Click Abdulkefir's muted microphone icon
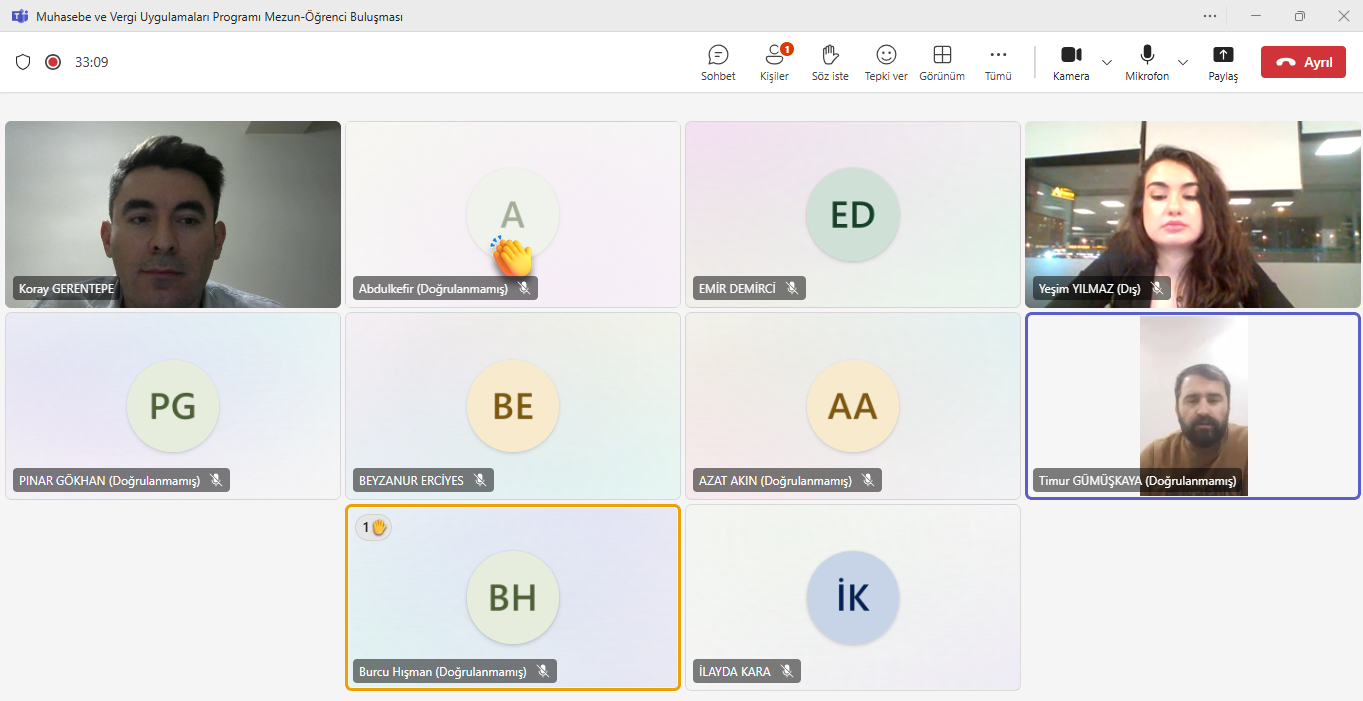 point(524,288)
